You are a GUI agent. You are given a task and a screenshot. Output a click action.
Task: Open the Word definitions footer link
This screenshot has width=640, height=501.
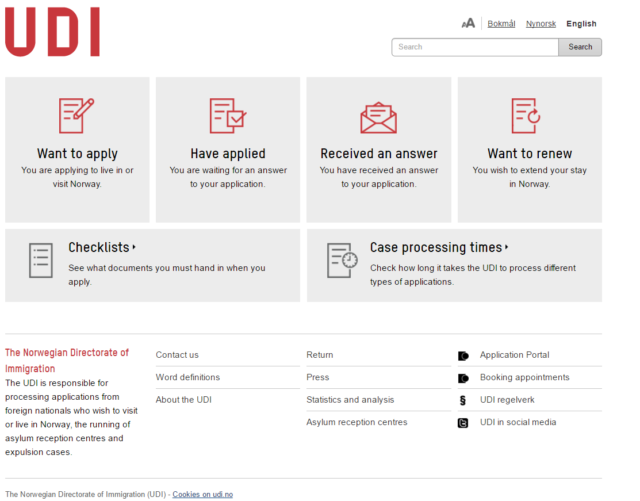[x=188, y=377]
